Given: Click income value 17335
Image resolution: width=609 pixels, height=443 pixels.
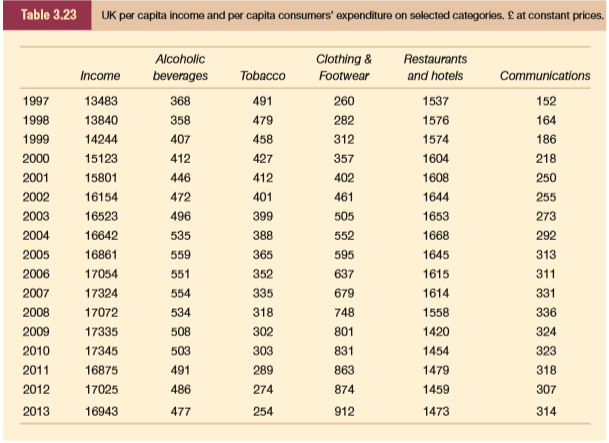Looking at the screenshot, I should (101, 332).
